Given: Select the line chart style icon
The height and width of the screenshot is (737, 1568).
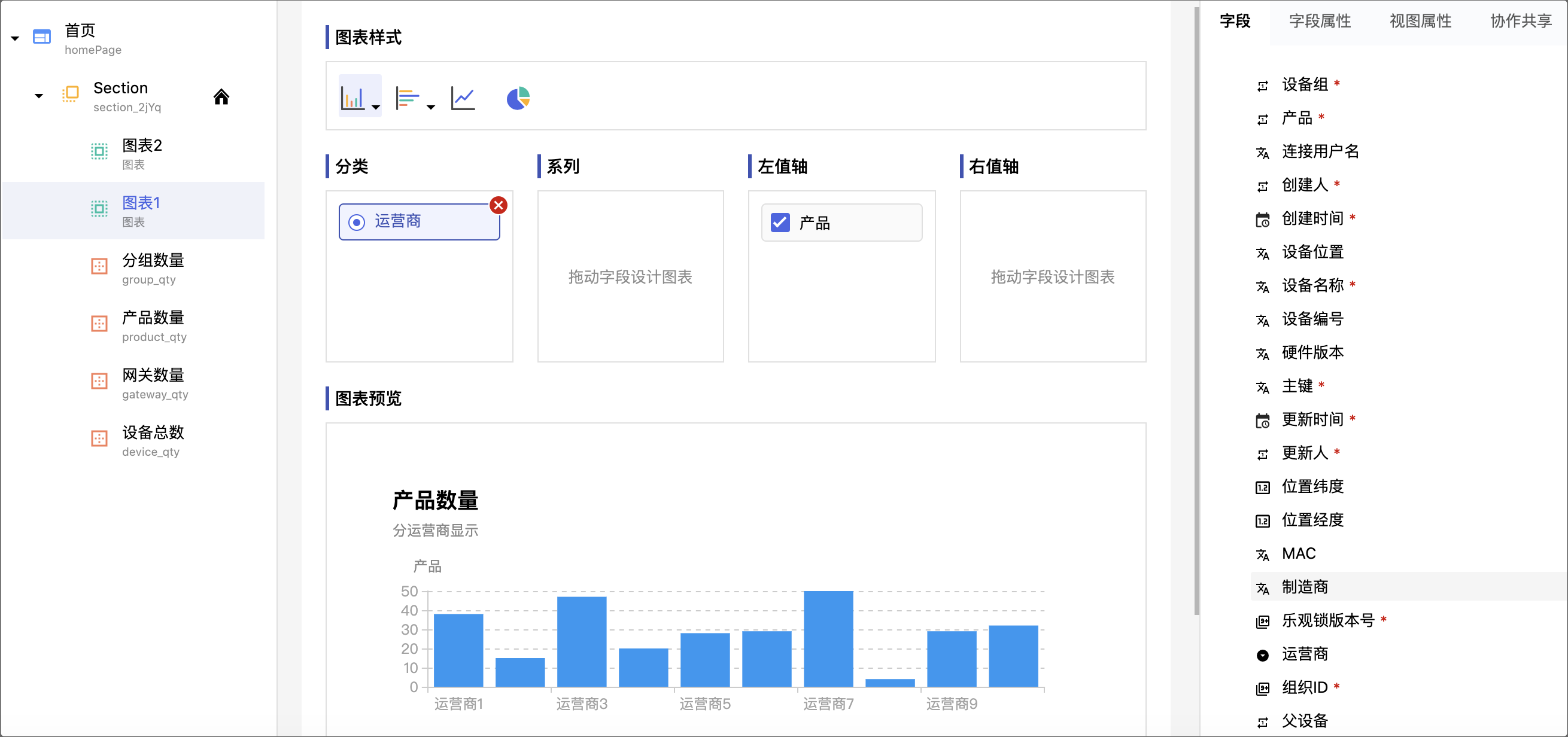Looking at the screenshot, I should (463, 98).
